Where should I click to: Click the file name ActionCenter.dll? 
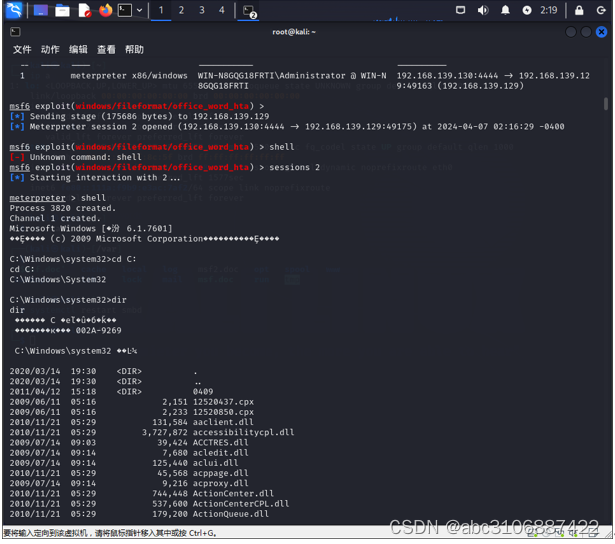[x=233, y=494]
